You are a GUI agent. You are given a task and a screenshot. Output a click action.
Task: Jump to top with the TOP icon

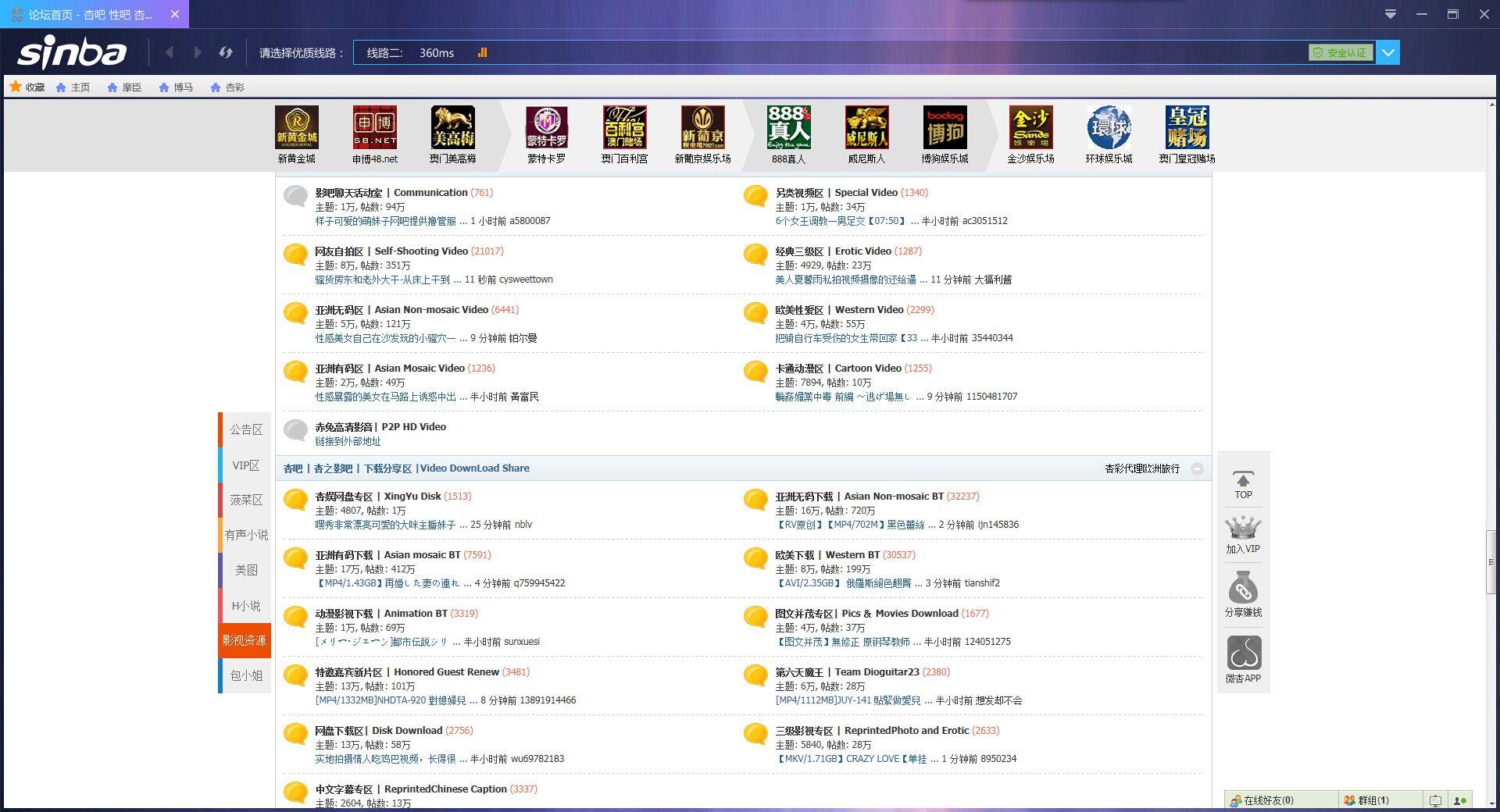(x=1243, y=484)
